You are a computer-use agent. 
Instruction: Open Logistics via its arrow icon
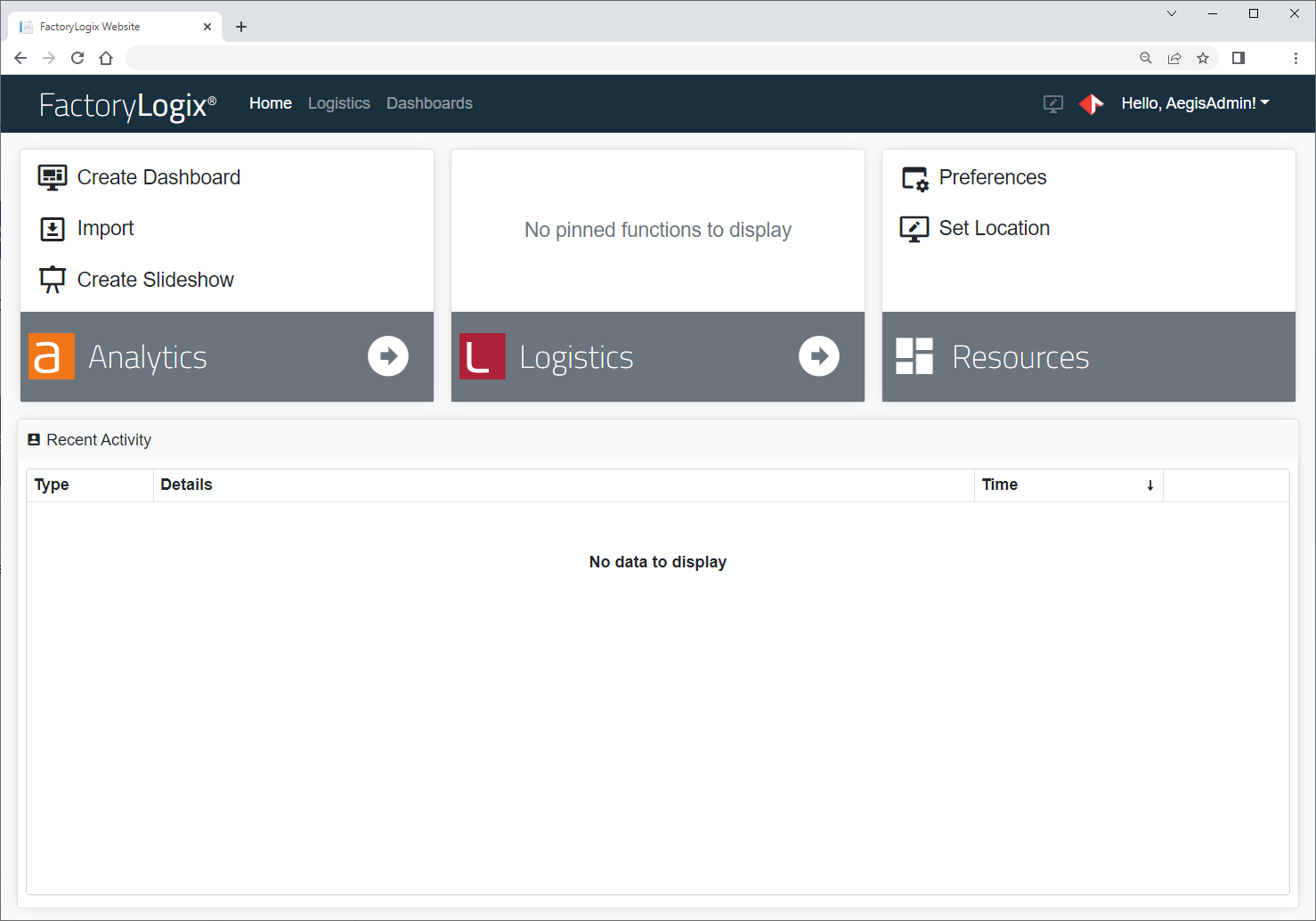[x=819, y=355]
